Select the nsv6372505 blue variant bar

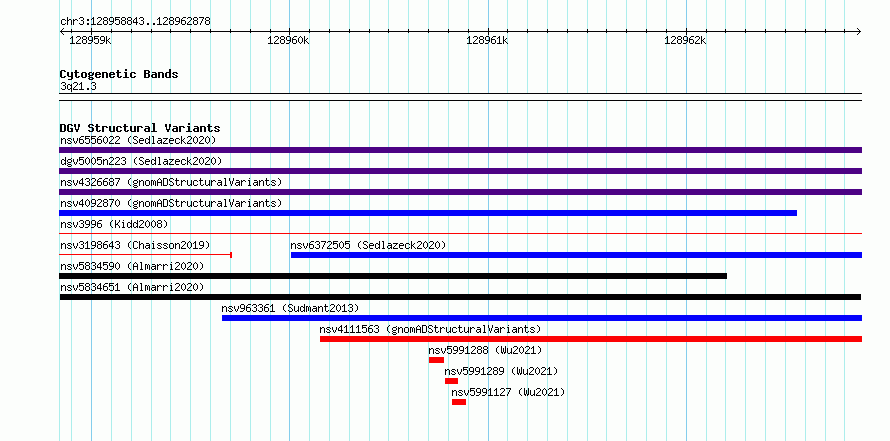pyautogui.click(x=576, y=255)
